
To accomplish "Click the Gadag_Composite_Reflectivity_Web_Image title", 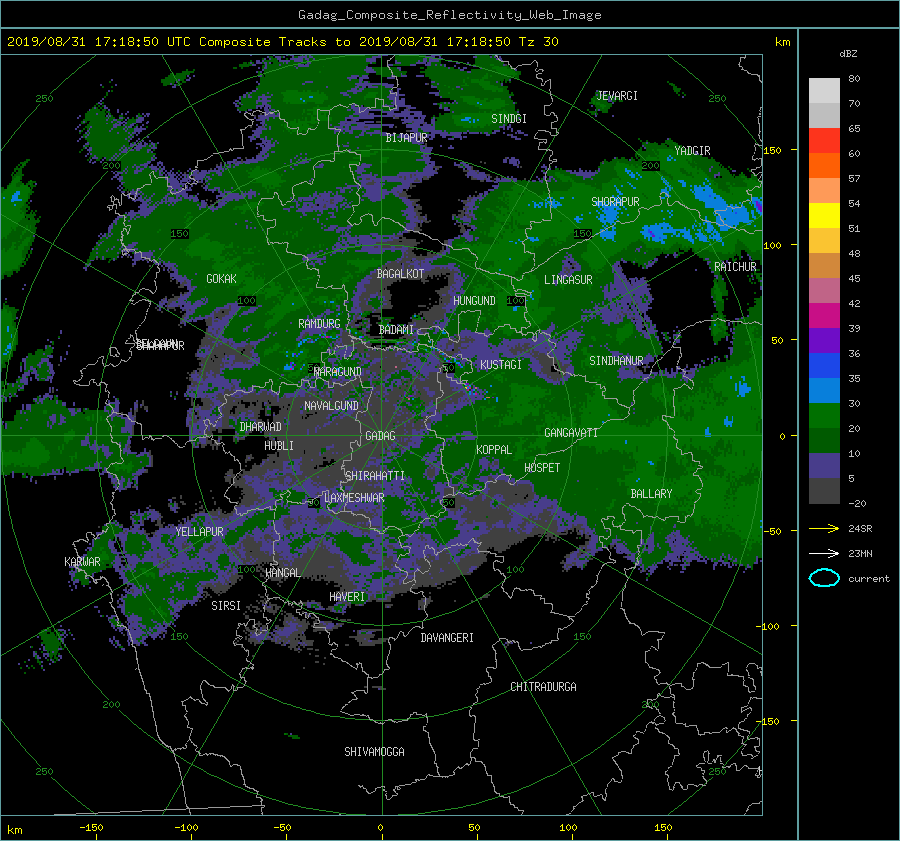I will [449, 15].
